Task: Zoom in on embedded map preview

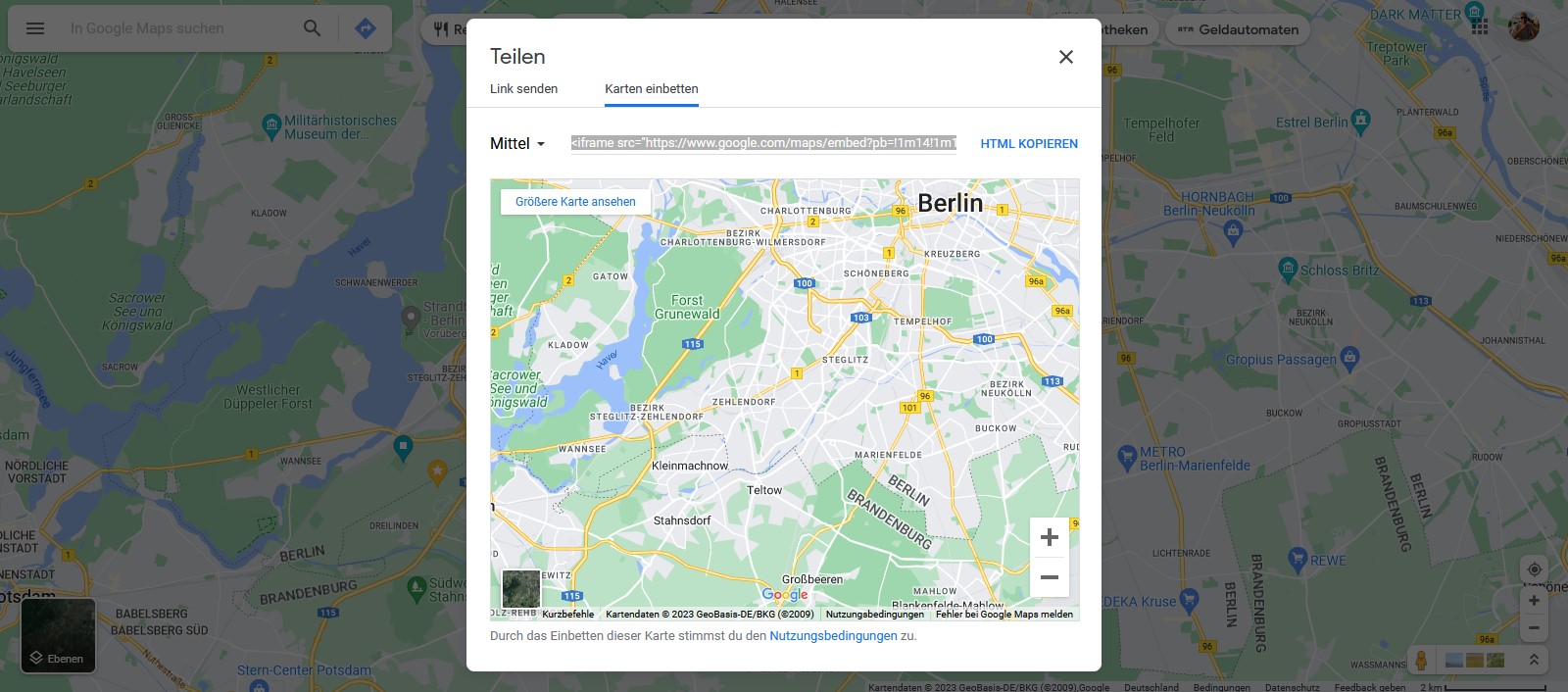Action: click(x=1050, y=537)
